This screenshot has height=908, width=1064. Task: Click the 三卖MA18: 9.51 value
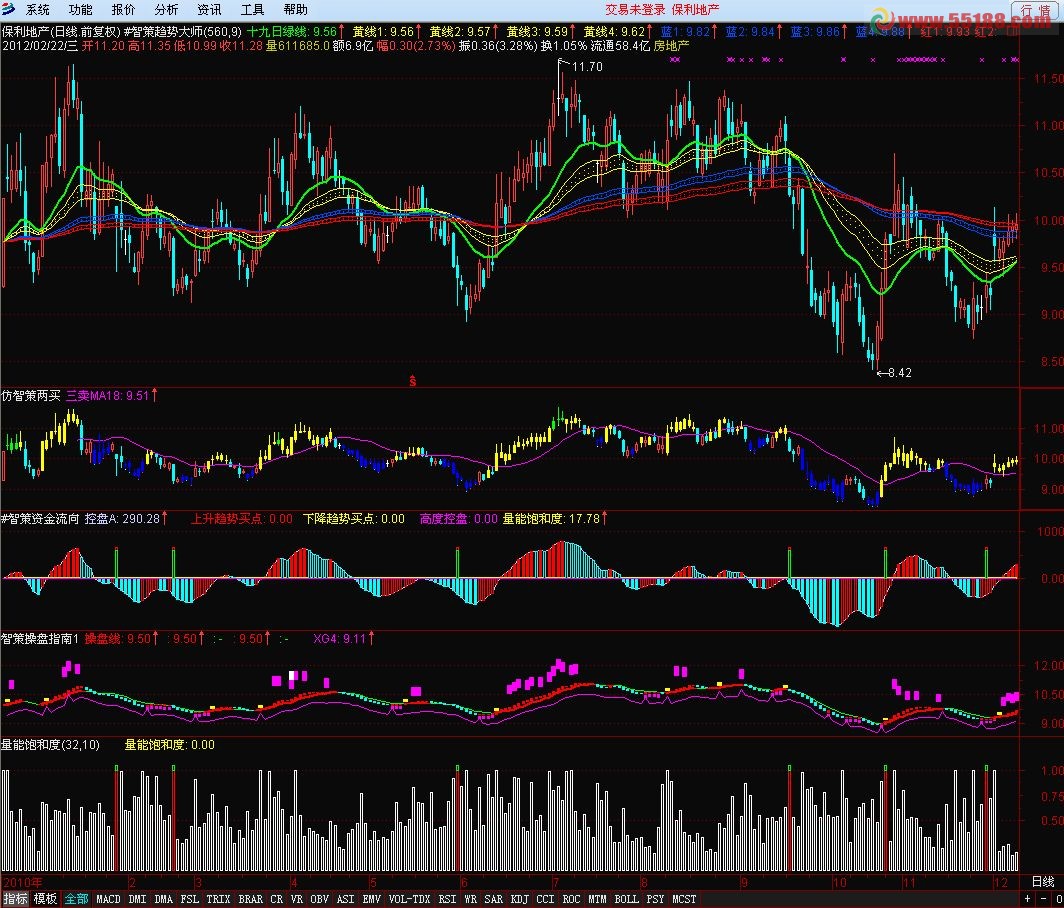click(x=107, y=395)
